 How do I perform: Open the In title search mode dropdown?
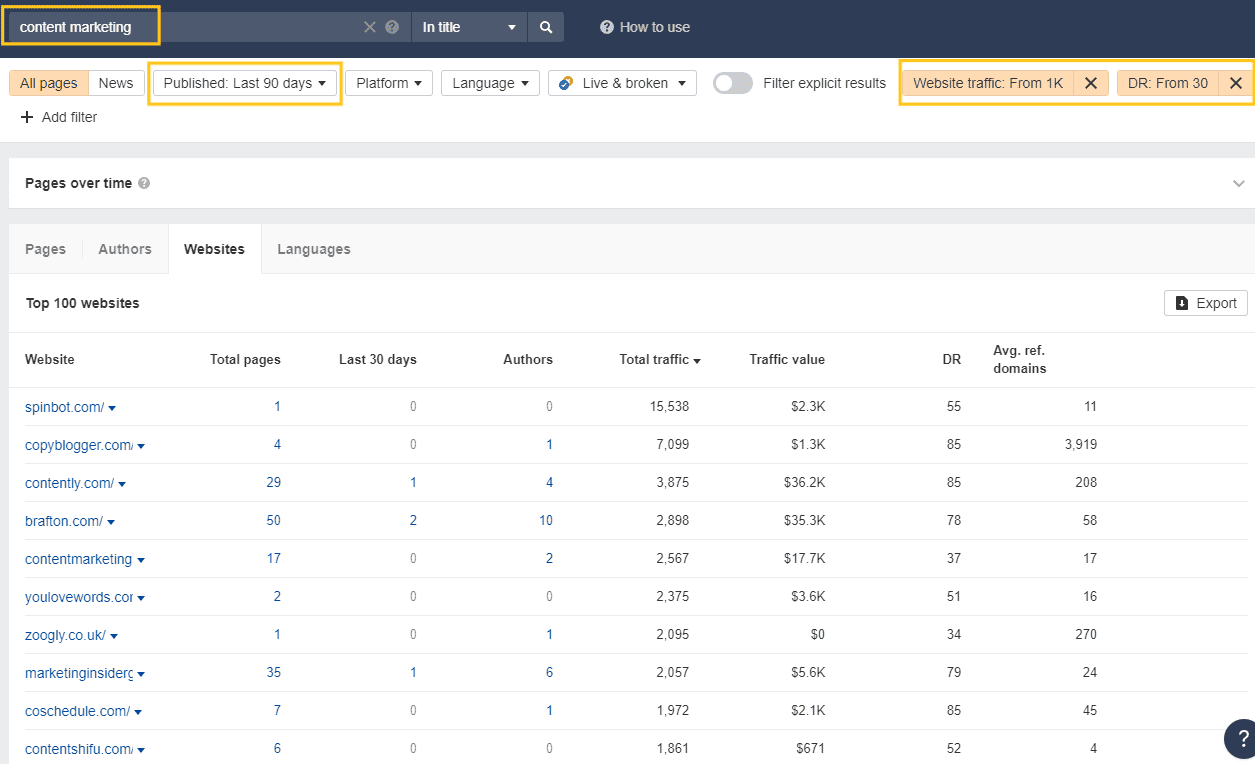click(x=469, y=27)
